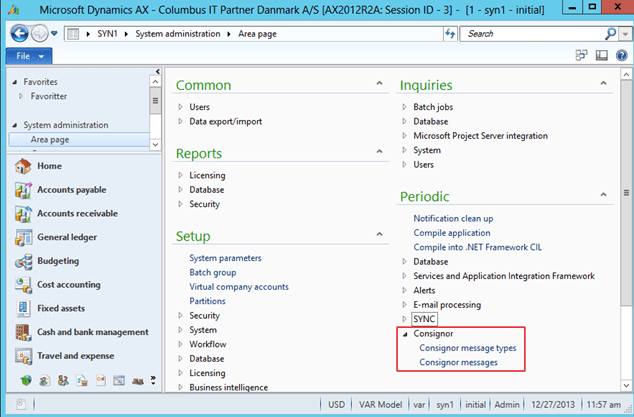The height and width of the screenshot is (417, 634).
Task: Click the Back navigation arrow button
Action: 18,34
